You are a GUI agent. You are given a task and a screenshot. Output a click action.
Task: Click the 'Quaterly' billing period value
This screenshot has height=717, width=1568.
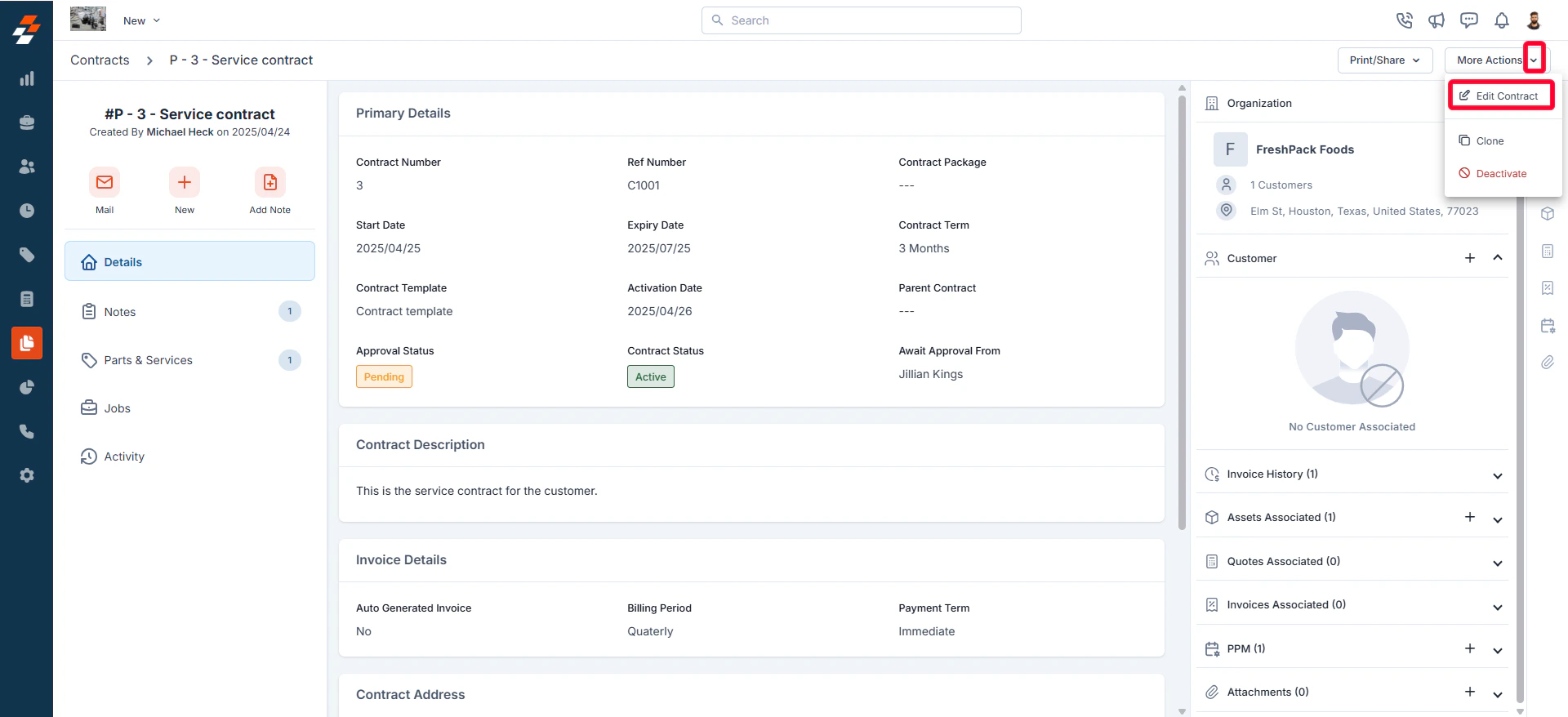(x=650, y=631)
